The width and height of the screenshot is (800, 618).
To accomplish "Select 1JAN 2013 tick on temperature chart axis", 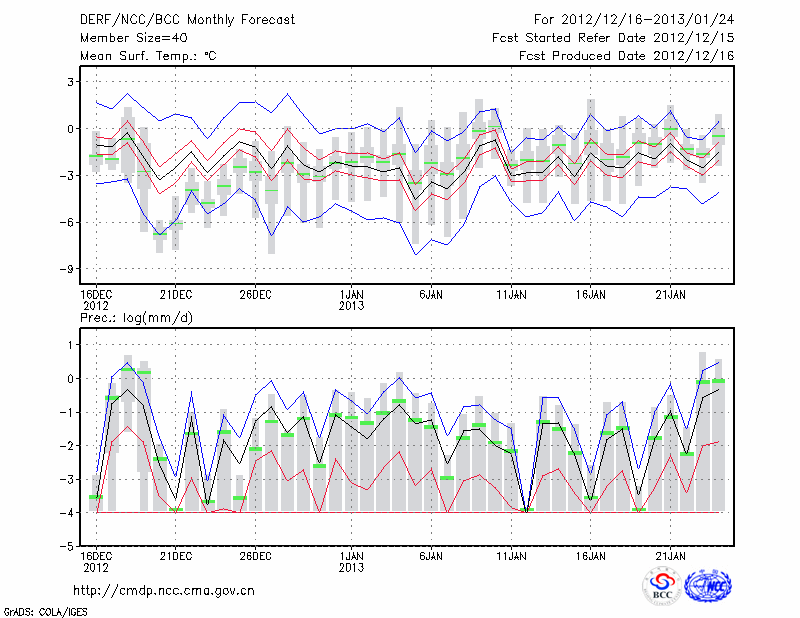I will tap(352, 299).
